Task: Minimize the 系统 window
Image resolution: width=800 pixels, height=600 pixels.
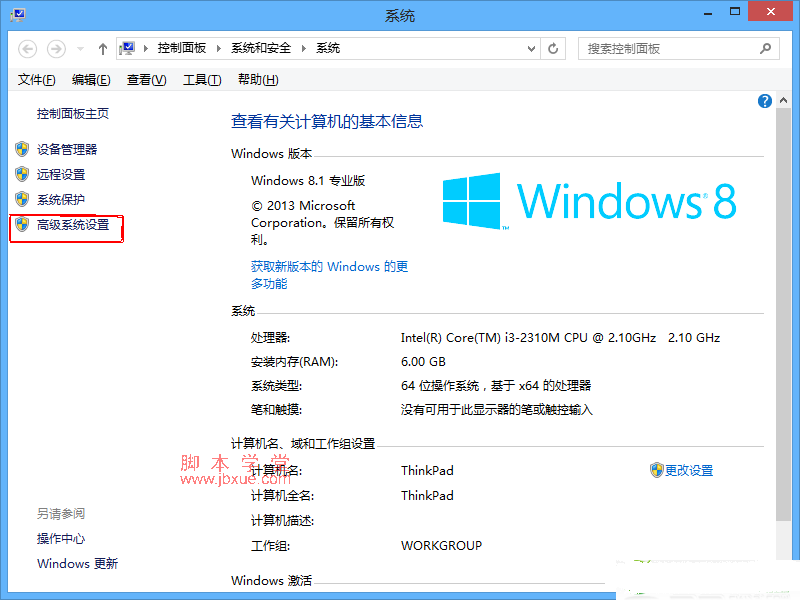Action: pos(708,13)
